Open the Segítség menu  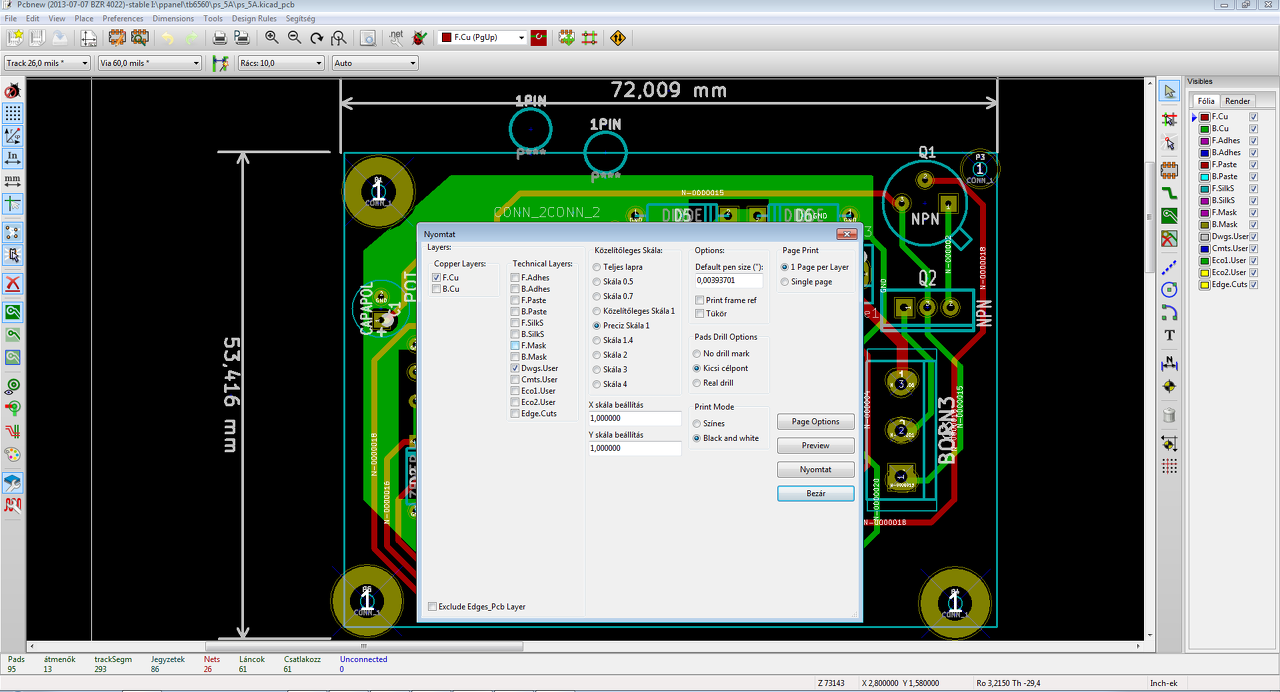[301, 18]
